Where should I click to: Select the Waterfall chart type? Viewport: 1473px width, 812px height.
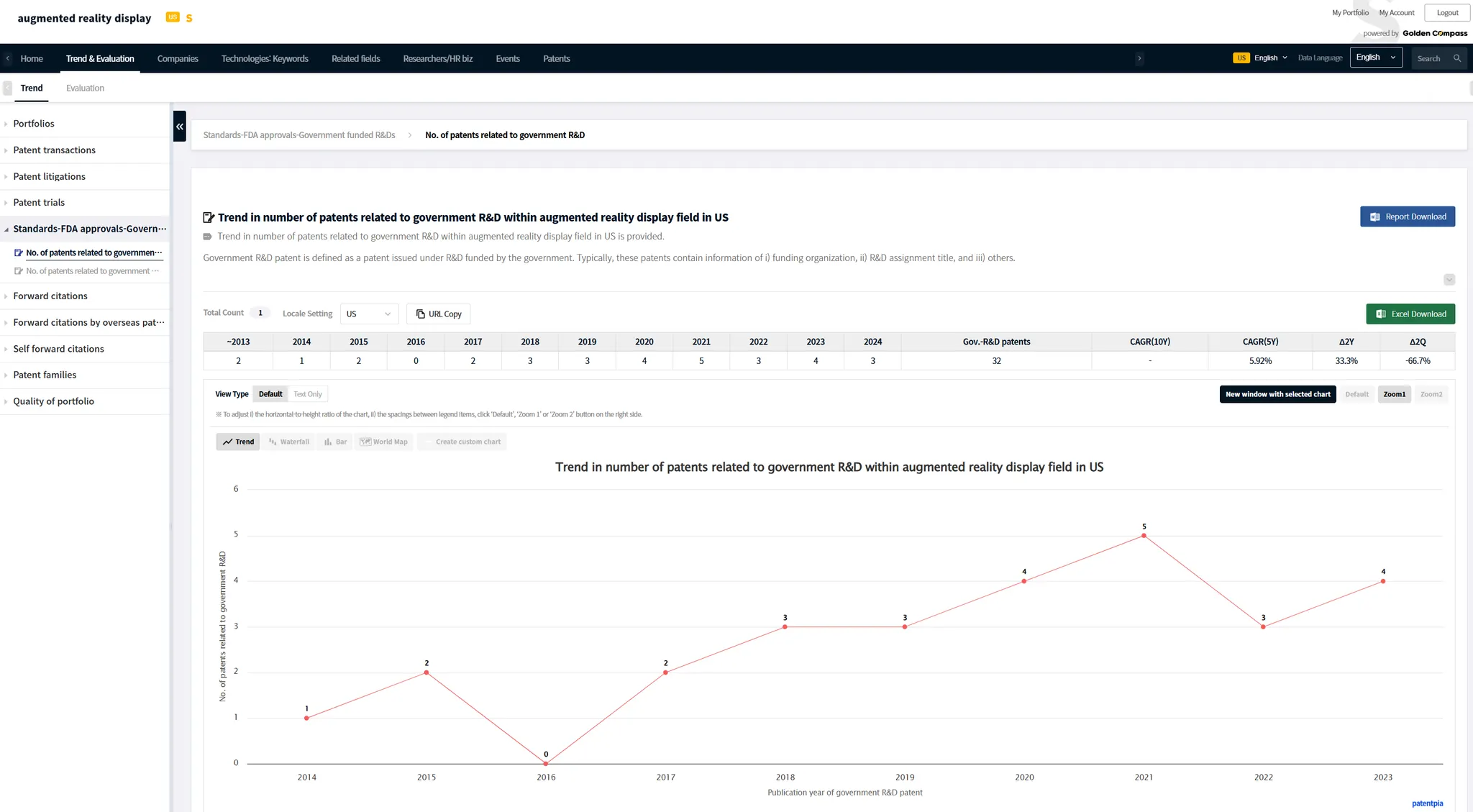click(289, 442)
